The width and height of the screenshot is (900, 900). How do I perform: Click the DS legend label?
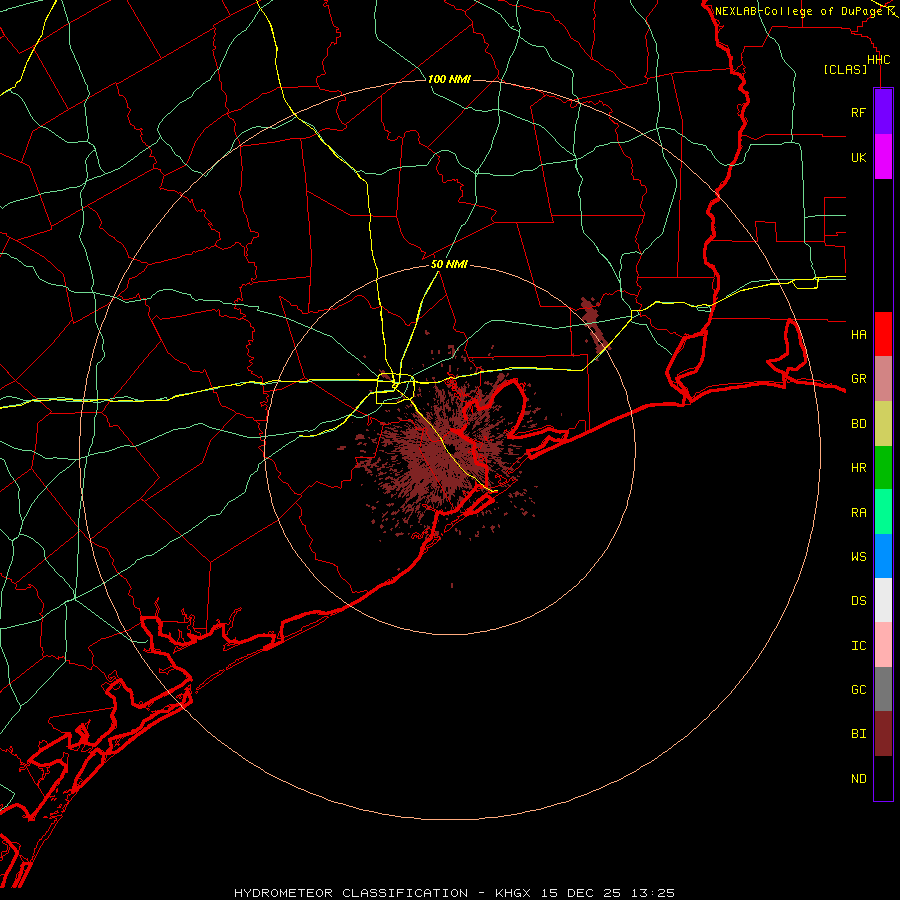click(x=858, y=601)
